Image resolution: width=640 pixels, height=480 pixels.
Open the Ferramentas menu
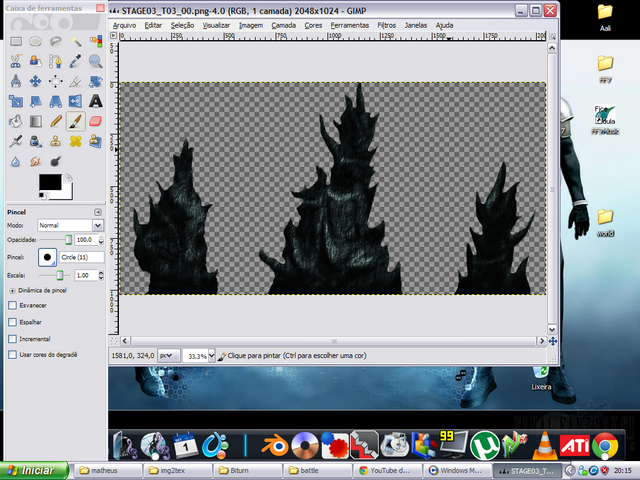pos(350,25)
